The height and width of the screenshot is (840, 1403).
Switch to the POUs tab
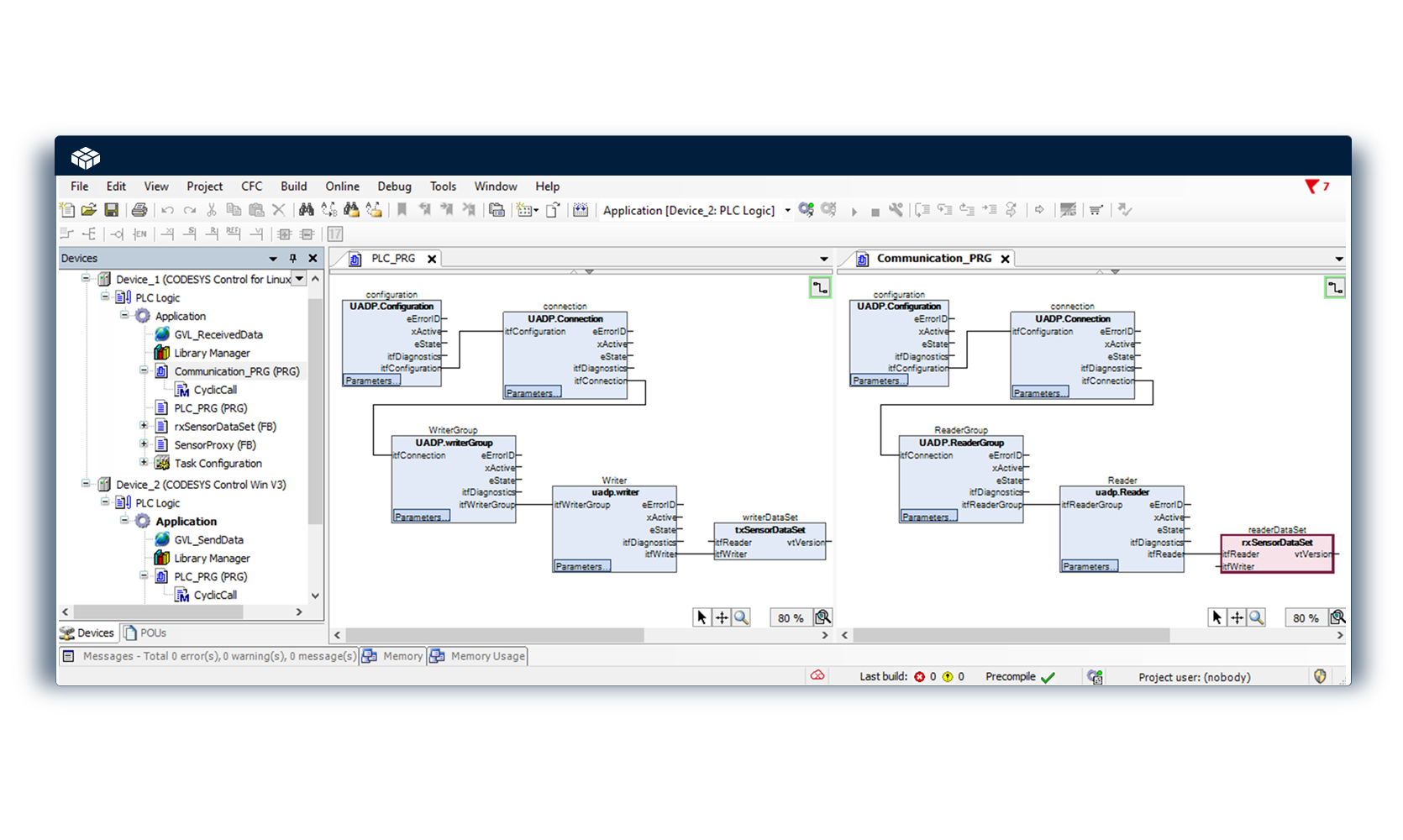click(x=145, y=633)
